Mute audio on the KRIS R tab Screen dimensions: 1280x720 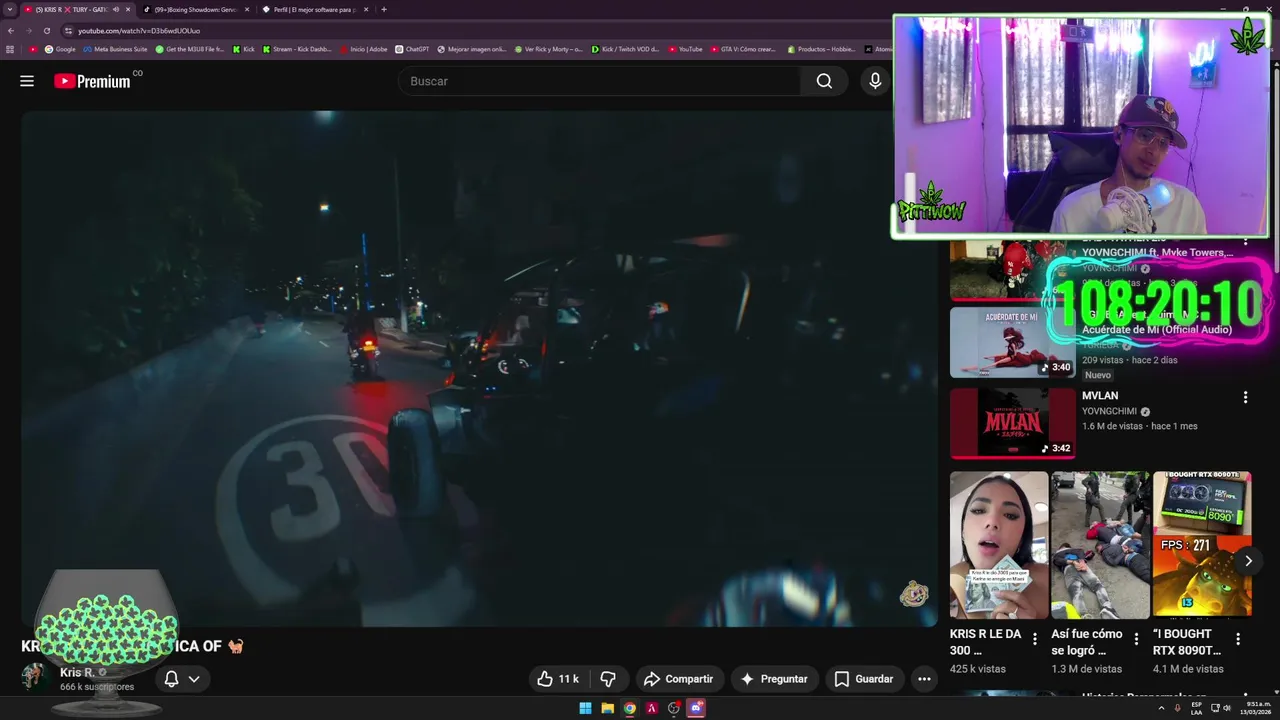[116, 9]
